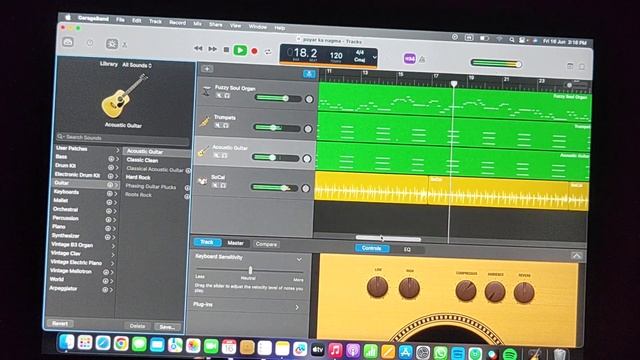The image size is (640, 360).
Task: Toggle the blue Catch playhead button
Action: click(x=309, y=74)
